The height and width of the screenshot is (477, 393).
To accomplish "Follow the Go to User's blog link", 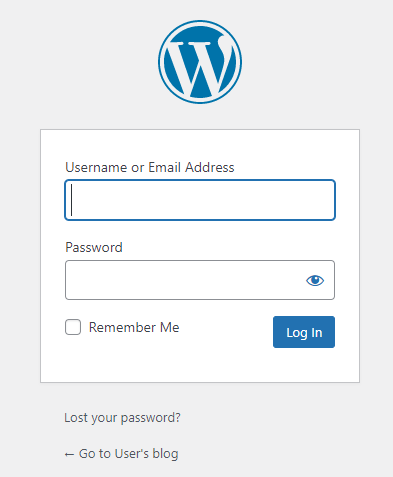I will 121,454.
